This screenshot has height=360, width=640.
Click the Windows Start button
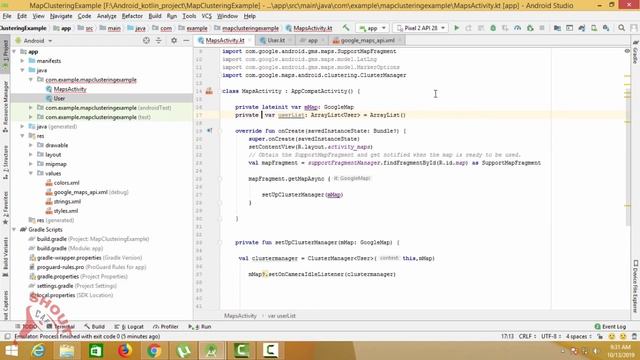tap(11, 351)
